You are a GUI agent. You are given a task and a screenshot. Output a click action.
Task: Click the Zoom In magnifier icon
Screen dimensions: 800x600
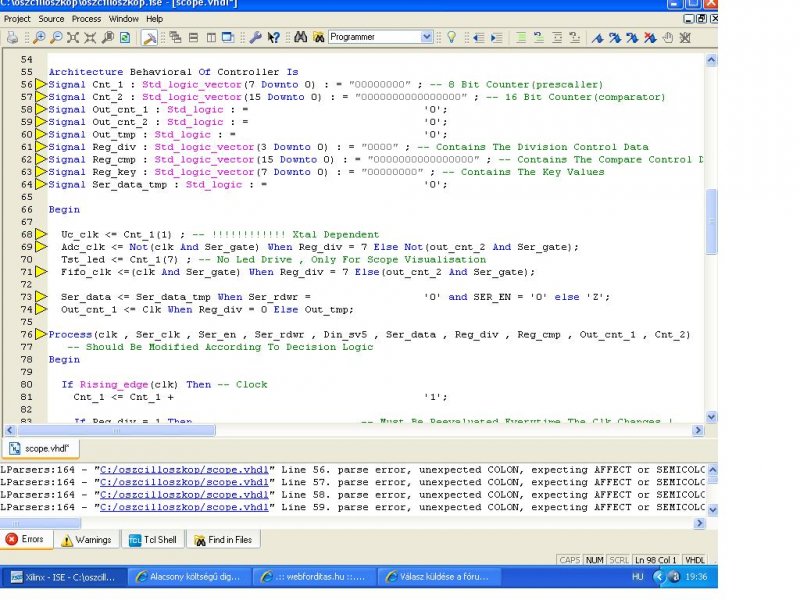pos(39,37)
